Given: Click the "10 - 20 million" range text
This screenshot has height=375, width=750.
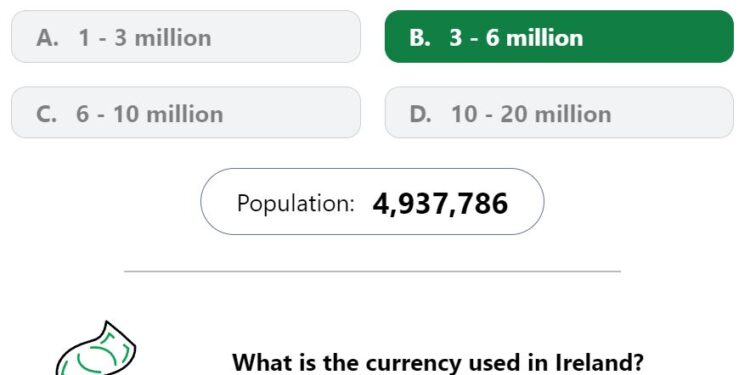Looking at the screenshot, I should pos(531,114).
